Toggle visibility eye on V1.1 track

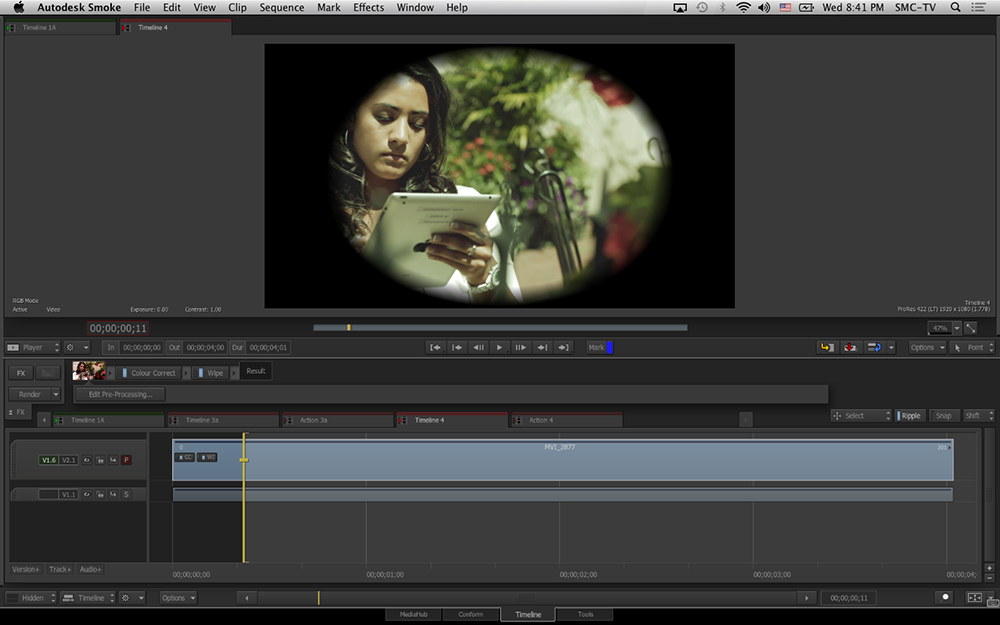[x=87, y=494]
